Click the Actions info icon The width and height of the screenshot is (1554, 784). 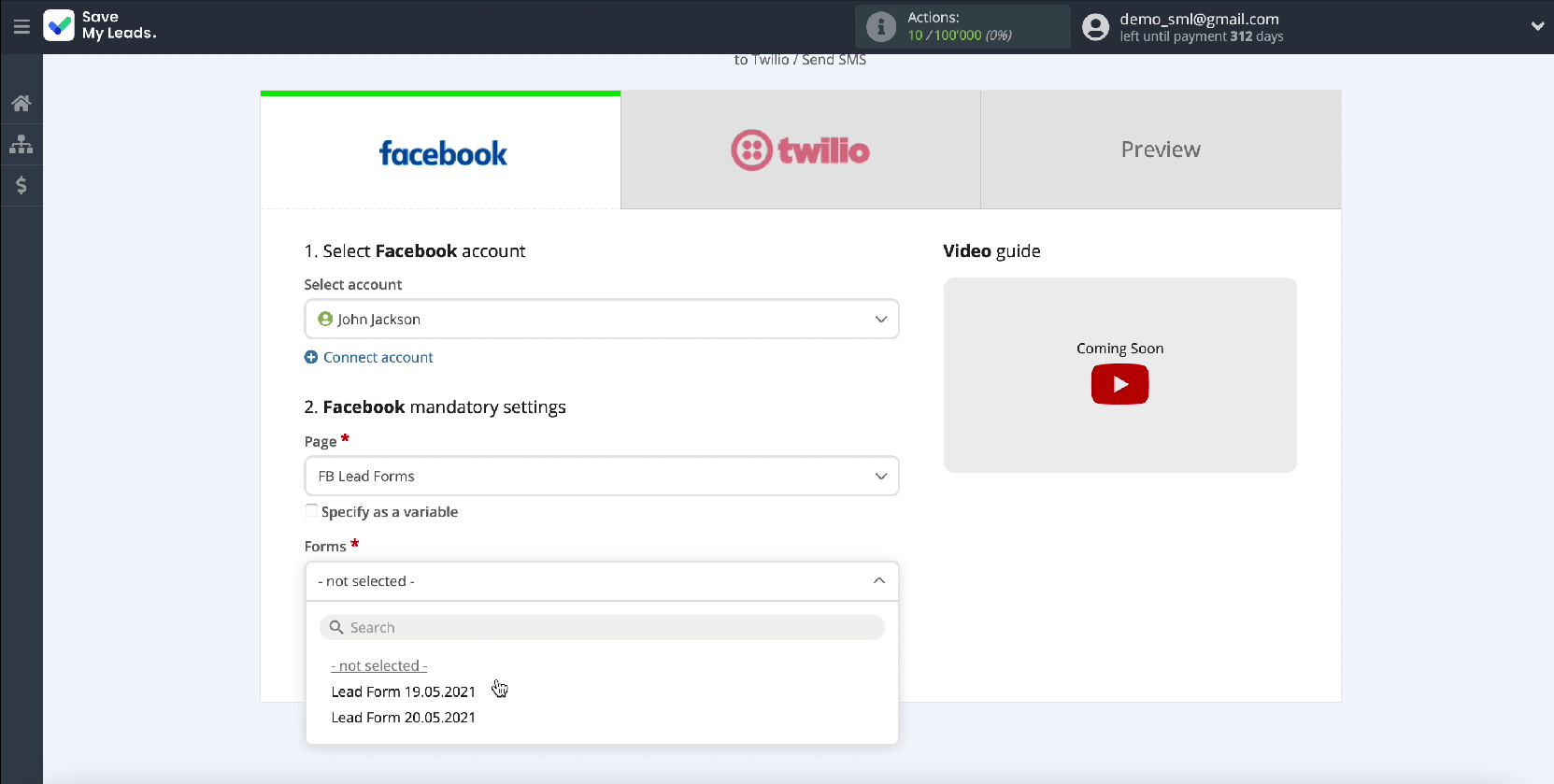pyautogui.click(x=880, y=26)
